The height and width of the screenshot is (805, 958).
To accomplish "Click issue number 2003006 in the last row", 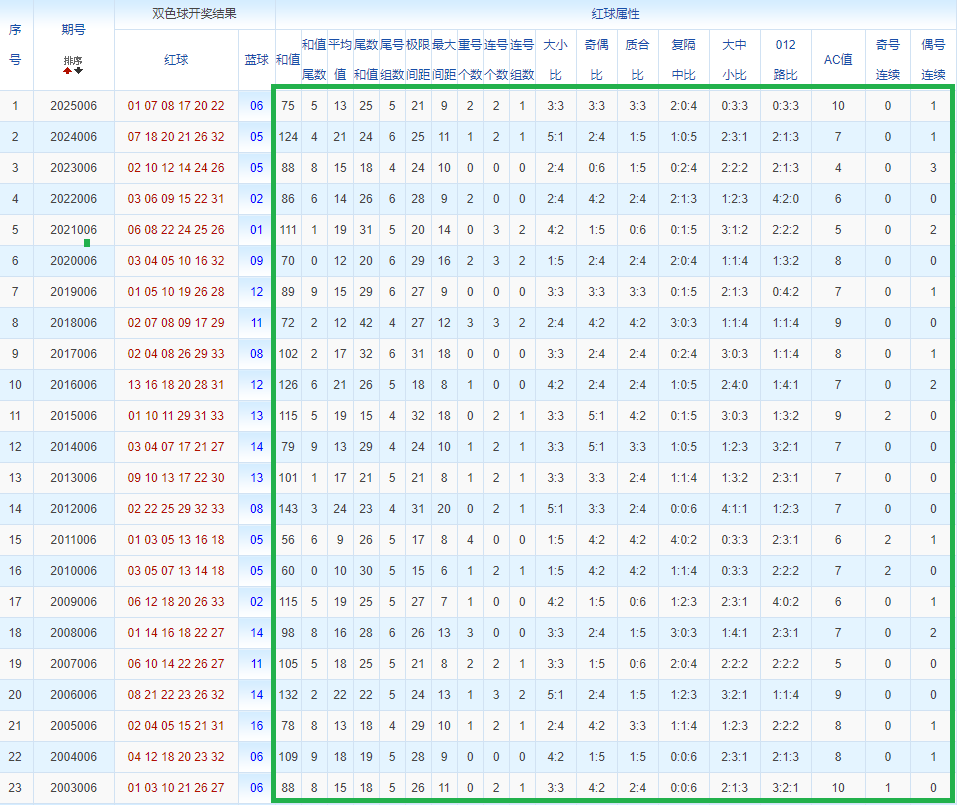I will [x=74, y=788].
